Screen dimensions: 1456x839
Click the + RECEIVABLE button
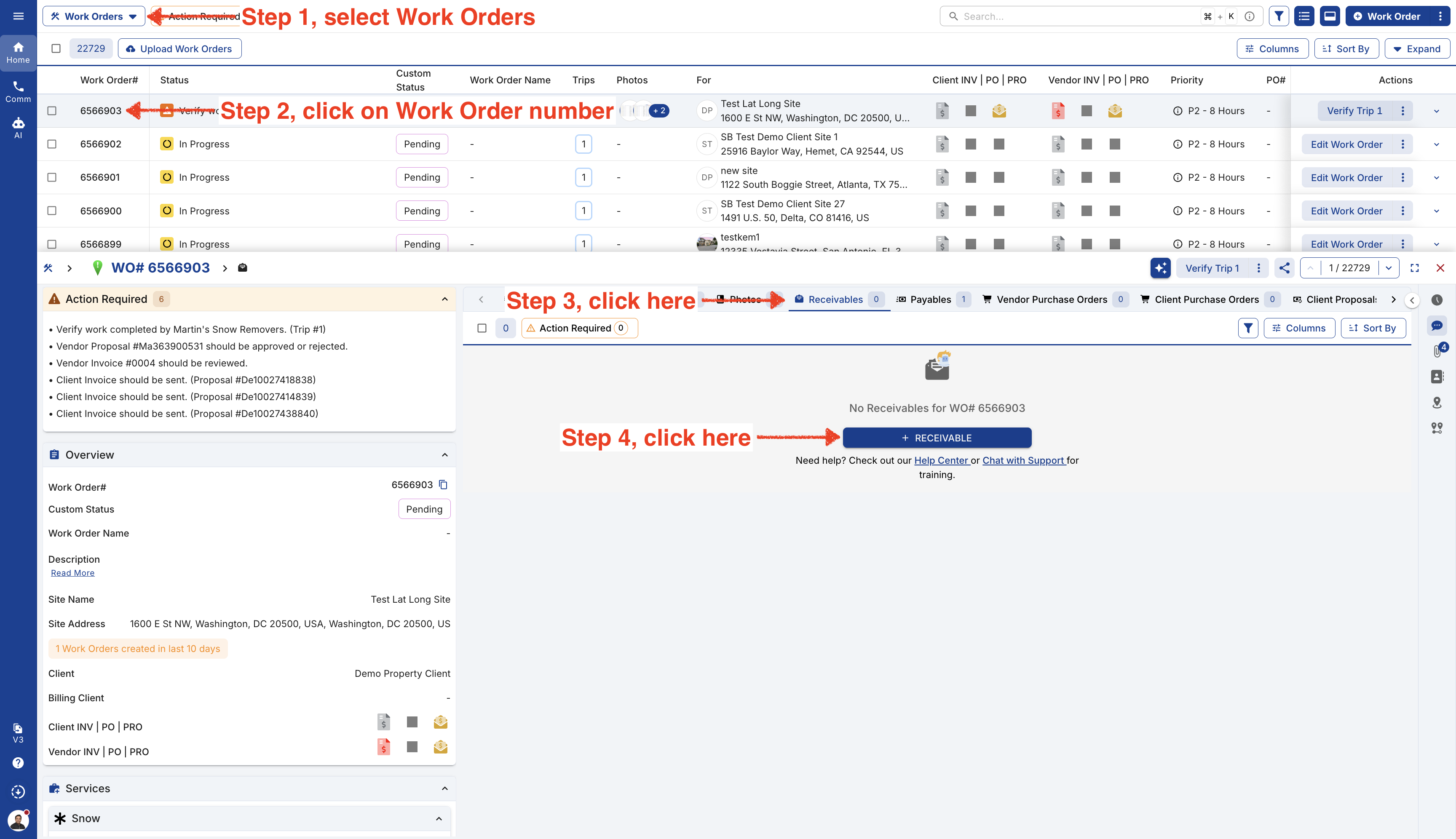pyautogui.click(x=937, y=438)
